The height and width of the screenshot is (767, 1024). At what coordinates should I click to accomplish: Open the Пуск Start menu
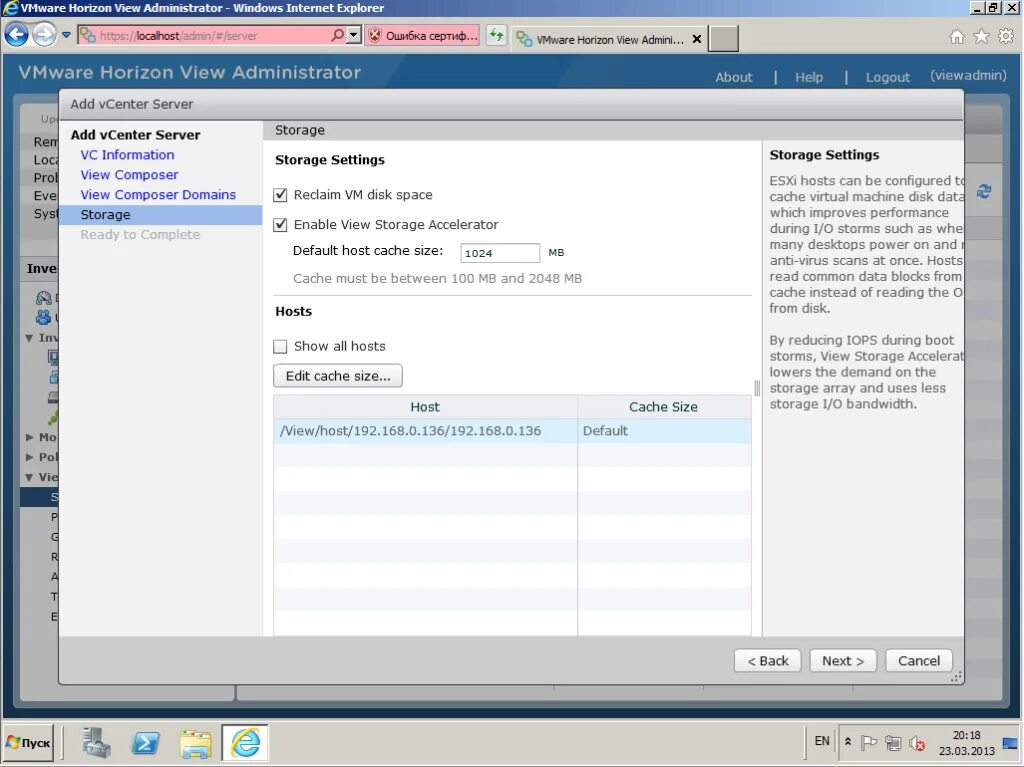coord(29,743)
